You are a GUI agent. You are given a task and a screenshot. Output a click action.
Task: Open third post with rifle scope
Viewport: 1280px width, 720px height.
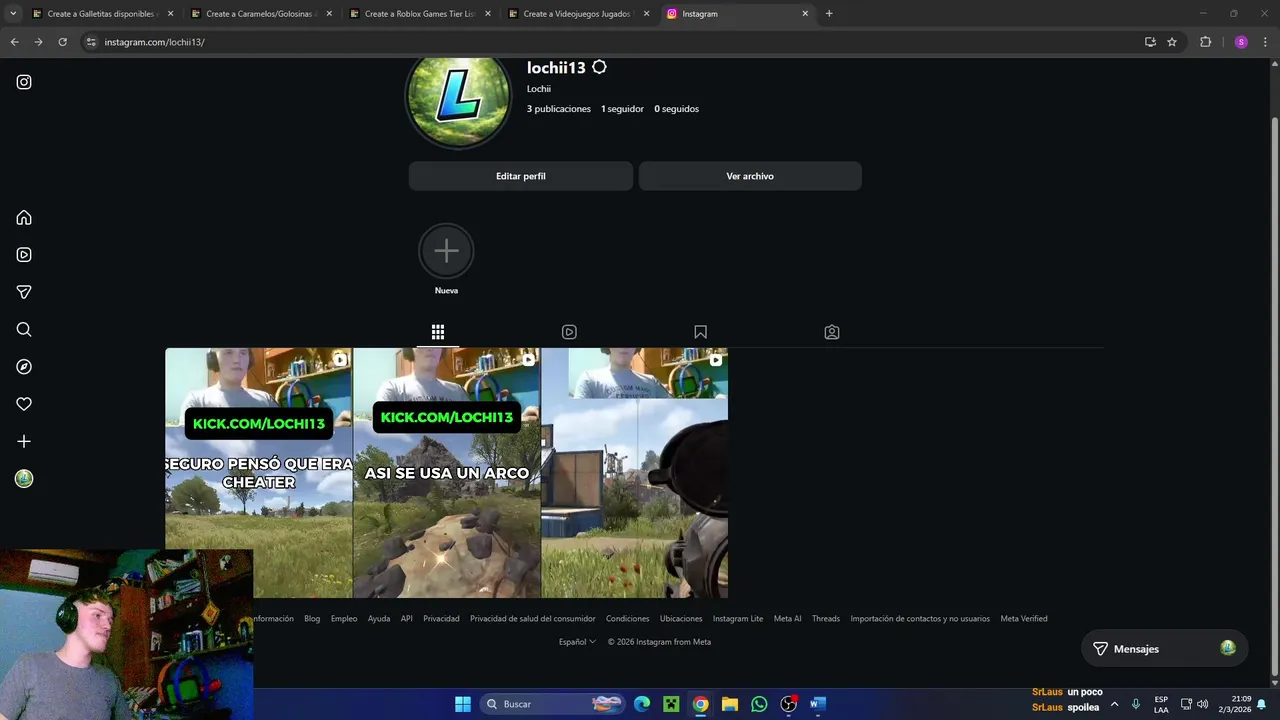coord(635,473)
